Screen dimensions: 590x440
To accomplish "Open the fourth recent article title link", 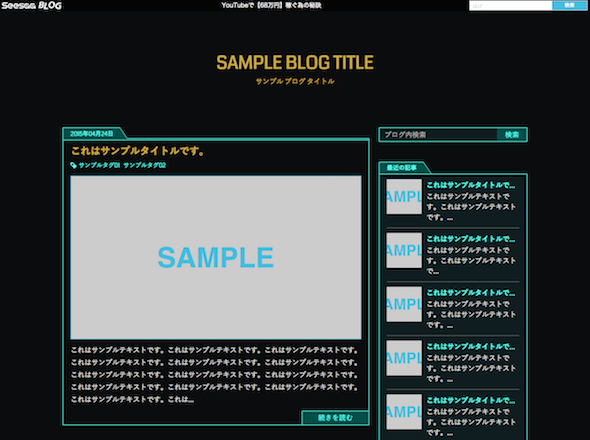I will (x=471, y=347).
